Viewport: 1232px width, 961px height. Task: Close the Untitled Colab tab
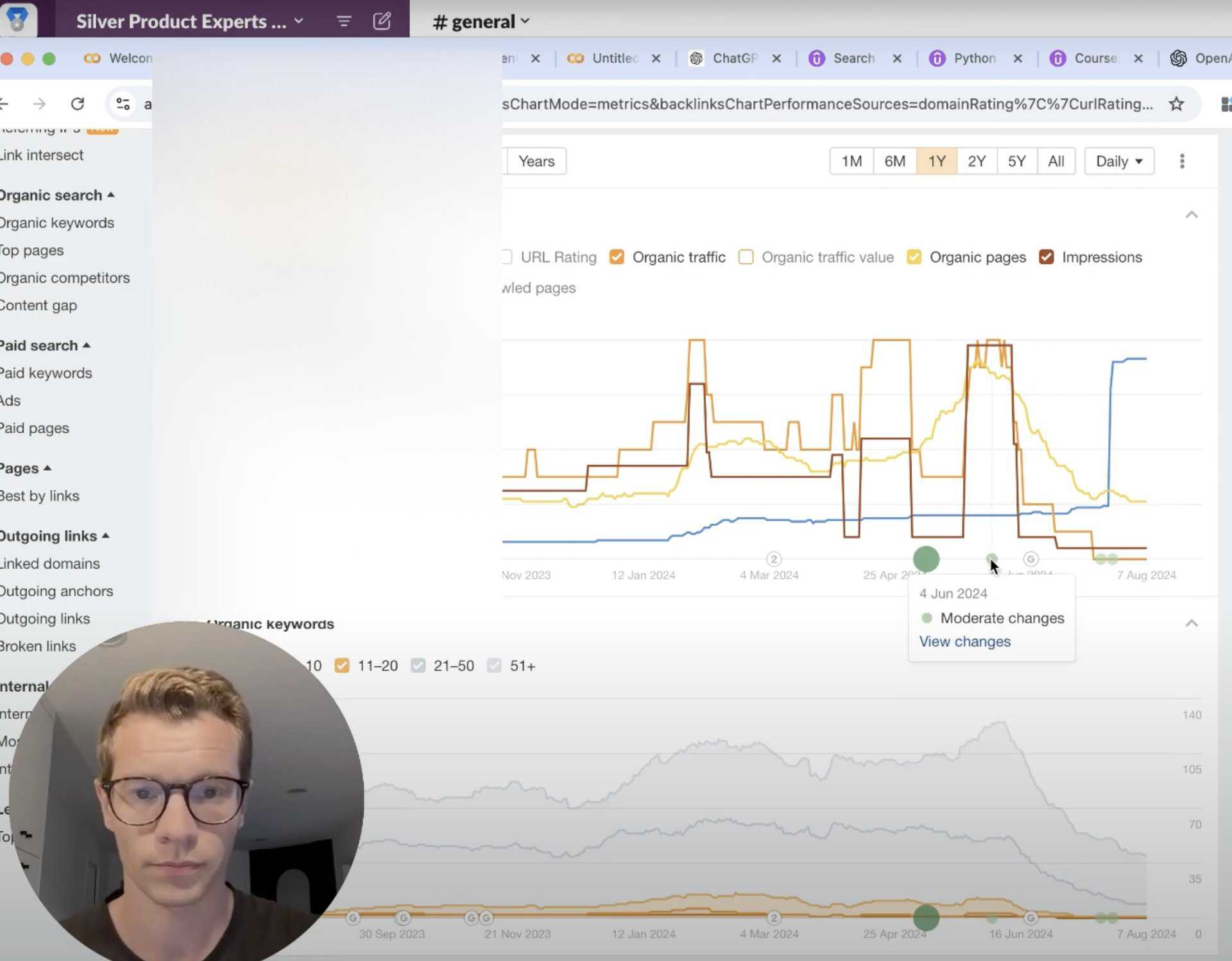pos(656,58)
